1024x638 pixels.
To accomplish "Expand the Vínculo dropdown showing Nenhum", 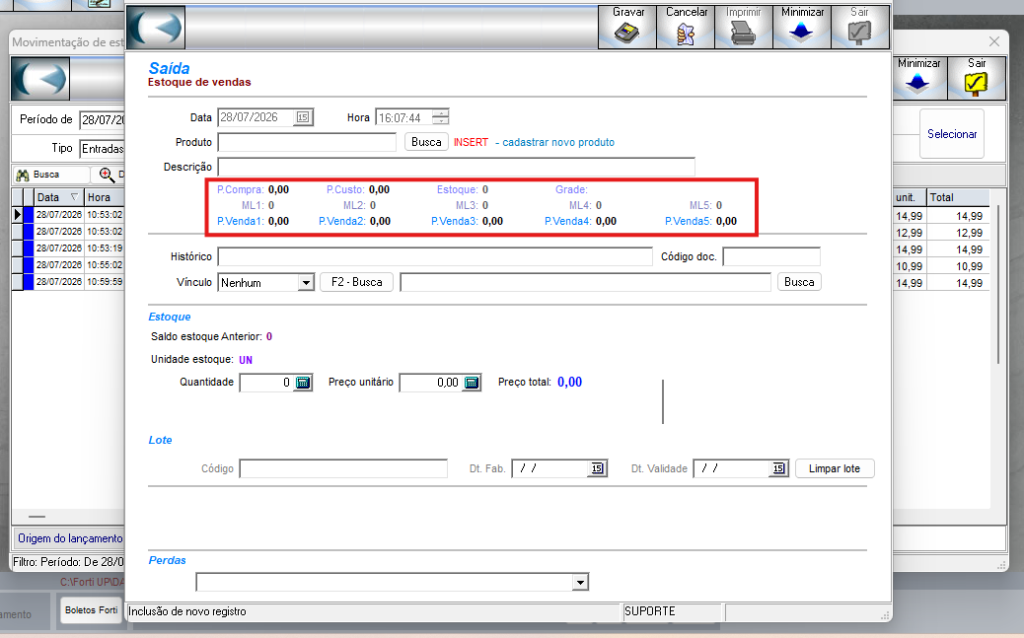I will tap(306, 283).
